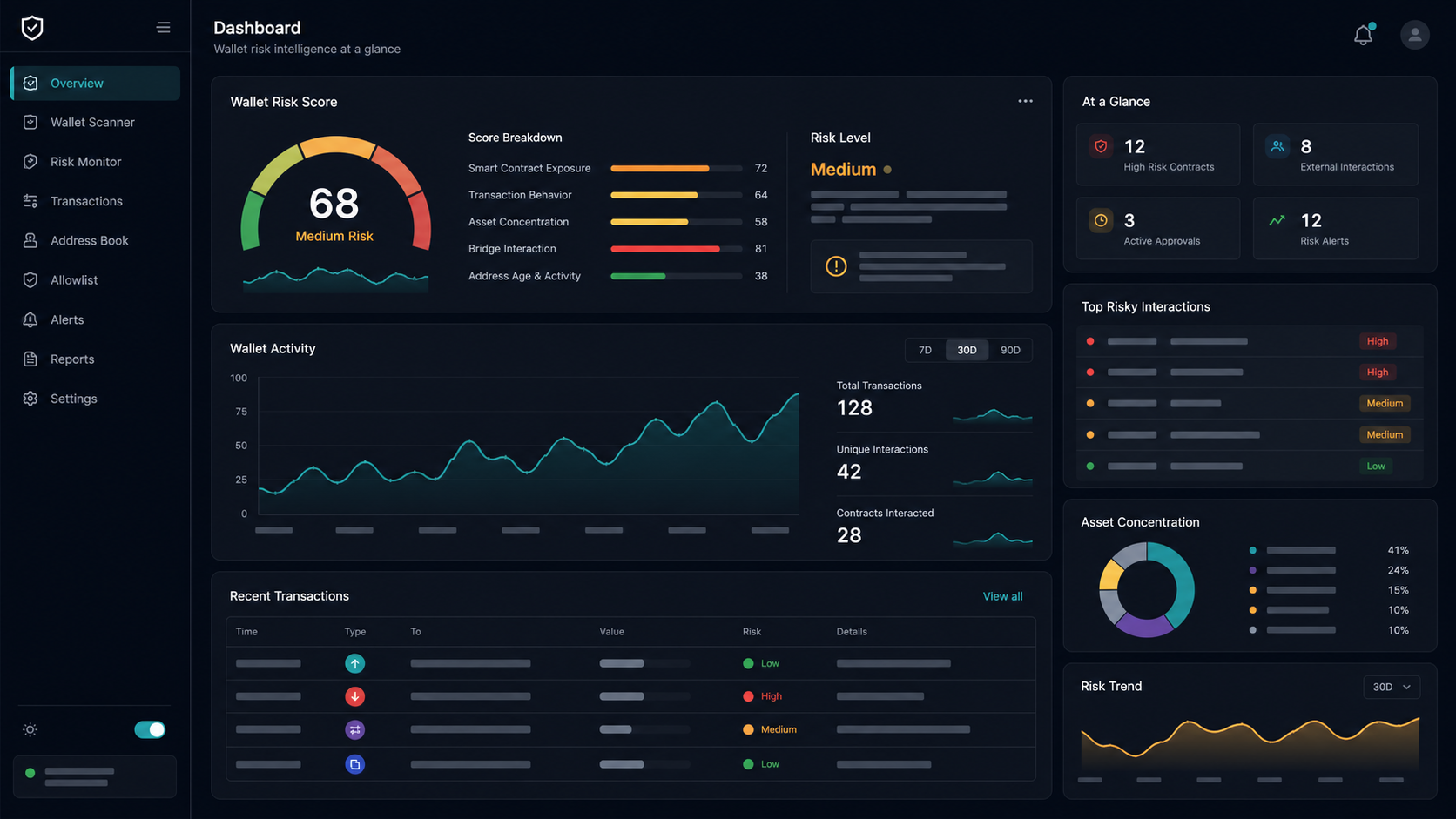This screenshot has height=819, width=1456.
Task: Click the Active Approvals clock icon
Action: tap(1101, 220)
